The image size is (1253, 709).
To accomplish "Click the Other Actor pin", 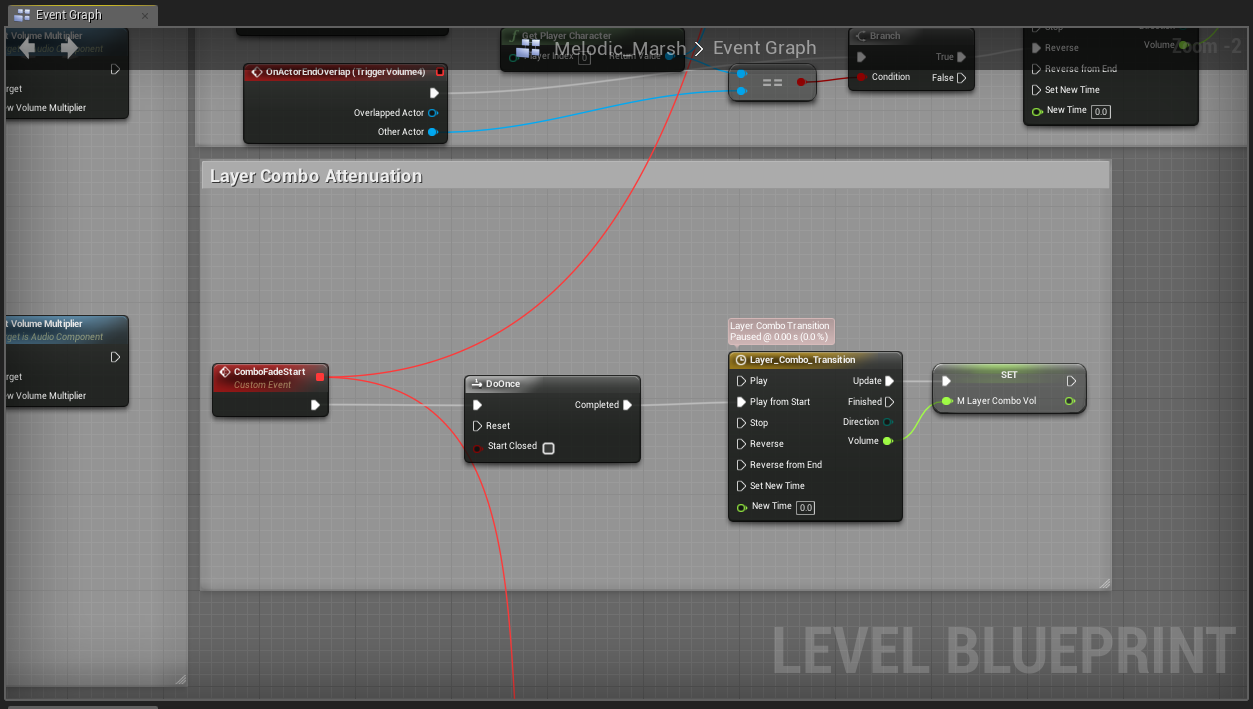I will [x=433, y=132].
